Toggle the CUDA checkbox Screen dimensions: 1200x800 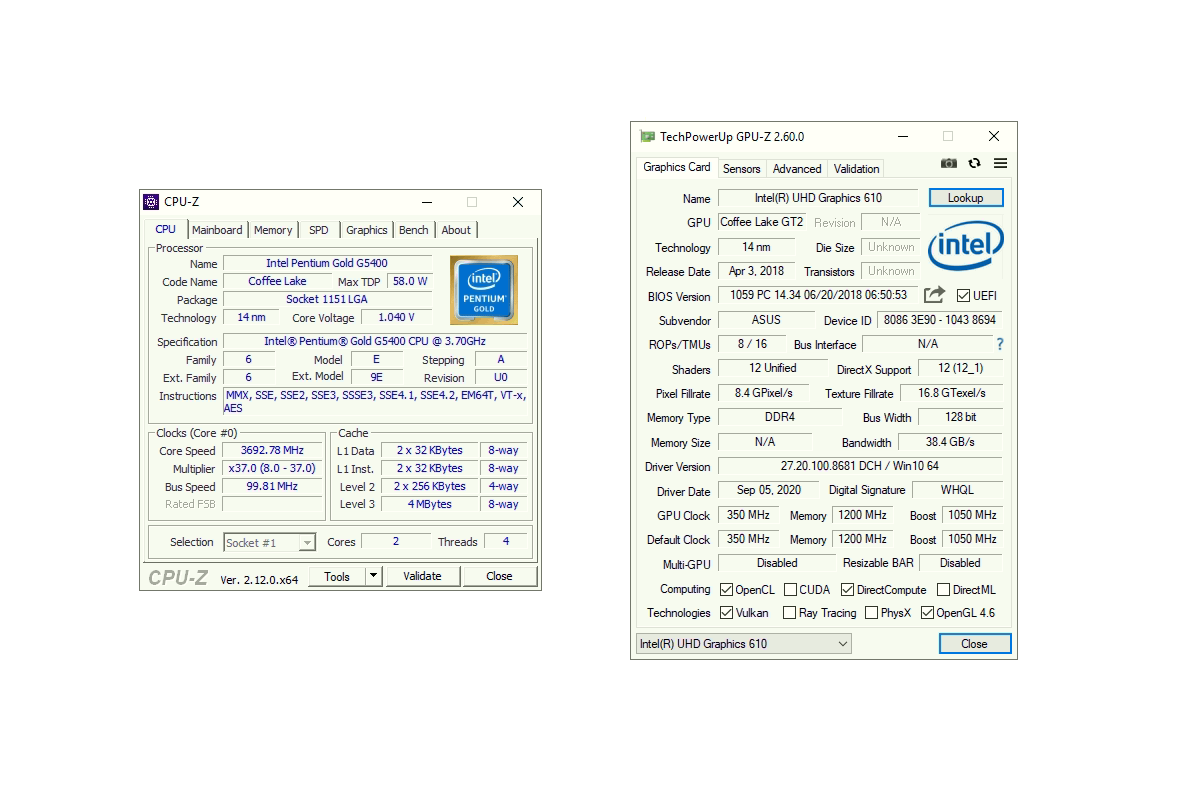pos(790,590)
